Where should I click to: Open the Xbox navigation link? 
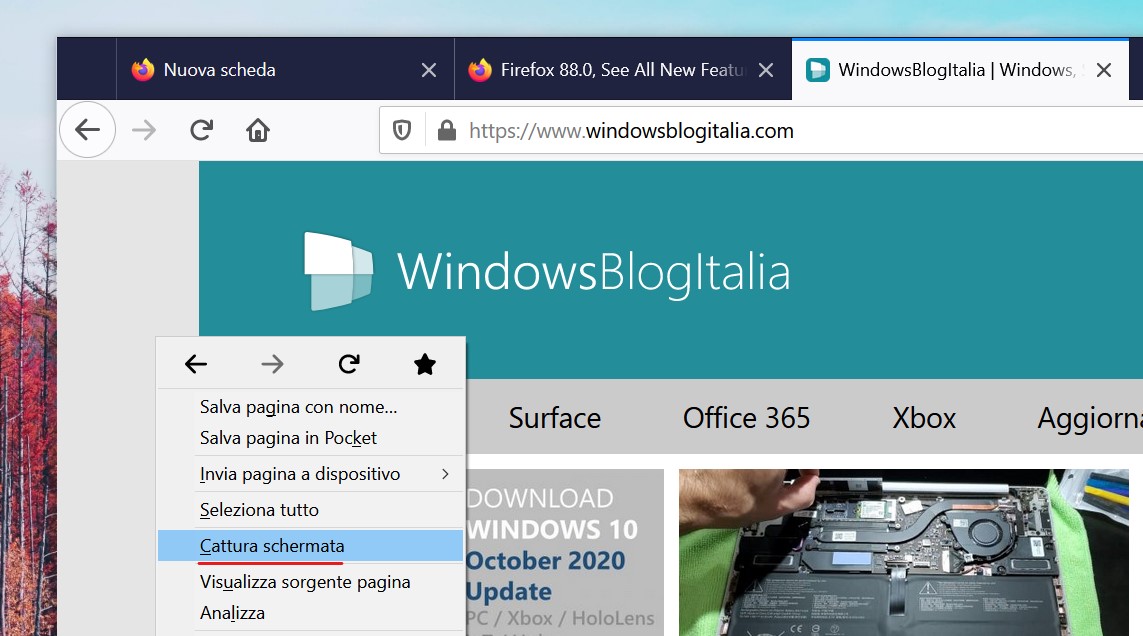coord(924,418)
